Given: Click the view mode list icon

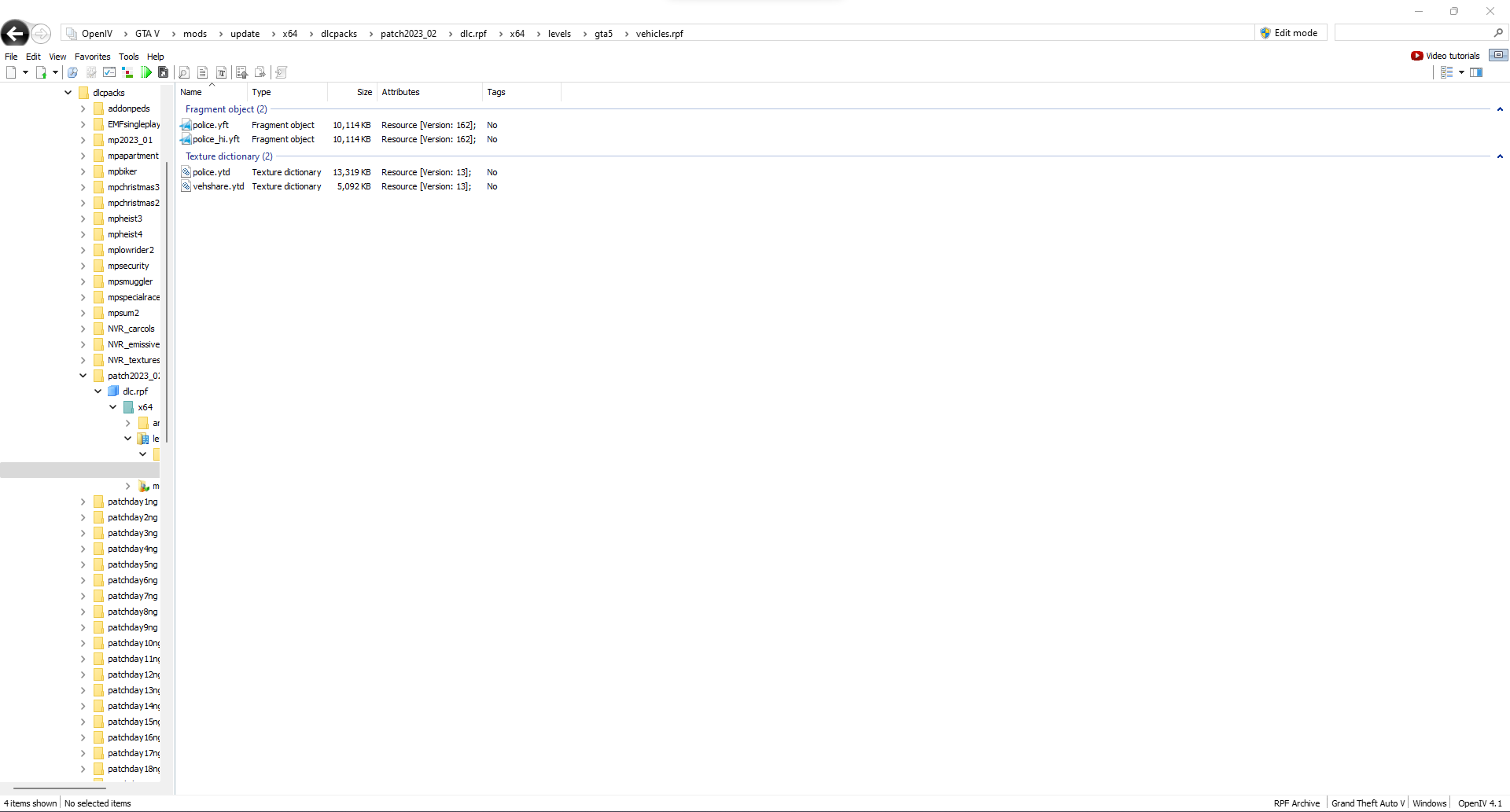Looking at the screenshot, I should click(x=1446, y=72).
